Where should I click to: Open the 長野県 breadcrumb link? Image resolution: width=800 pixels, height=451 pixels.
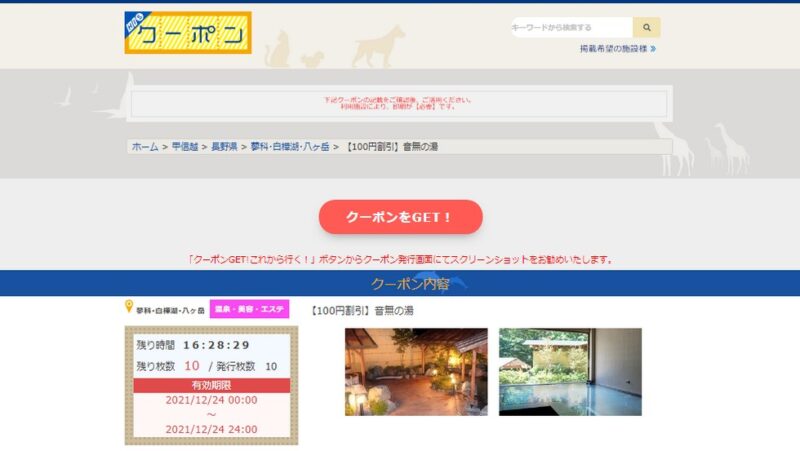(x=224, y=147)
